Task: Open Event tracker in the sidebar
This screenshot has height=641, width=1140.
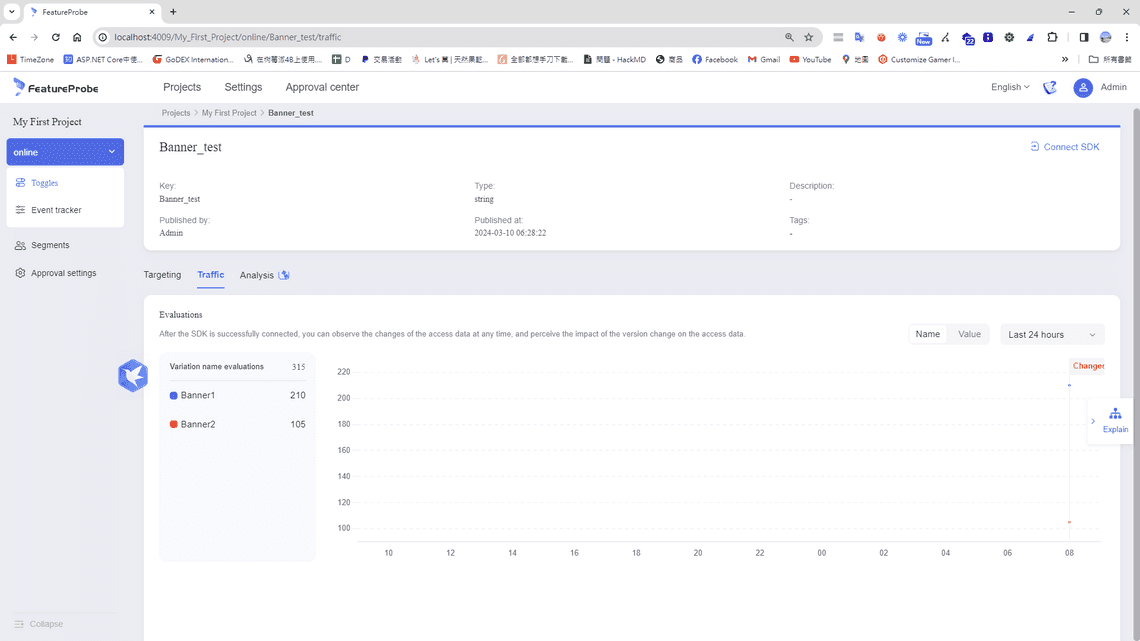Action: (56, 210)
